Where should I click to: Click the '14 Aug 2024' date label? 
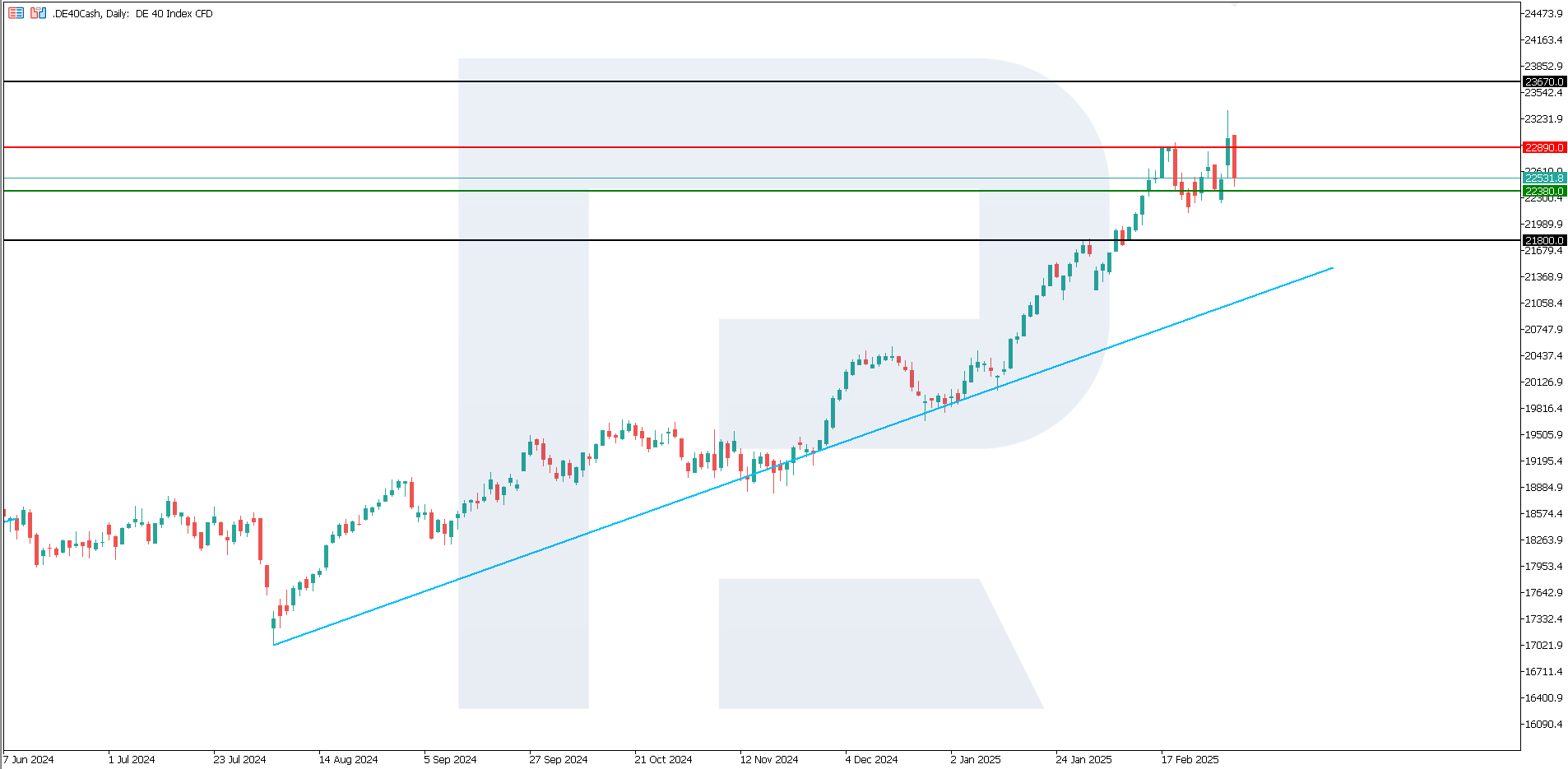coord(348,760)
